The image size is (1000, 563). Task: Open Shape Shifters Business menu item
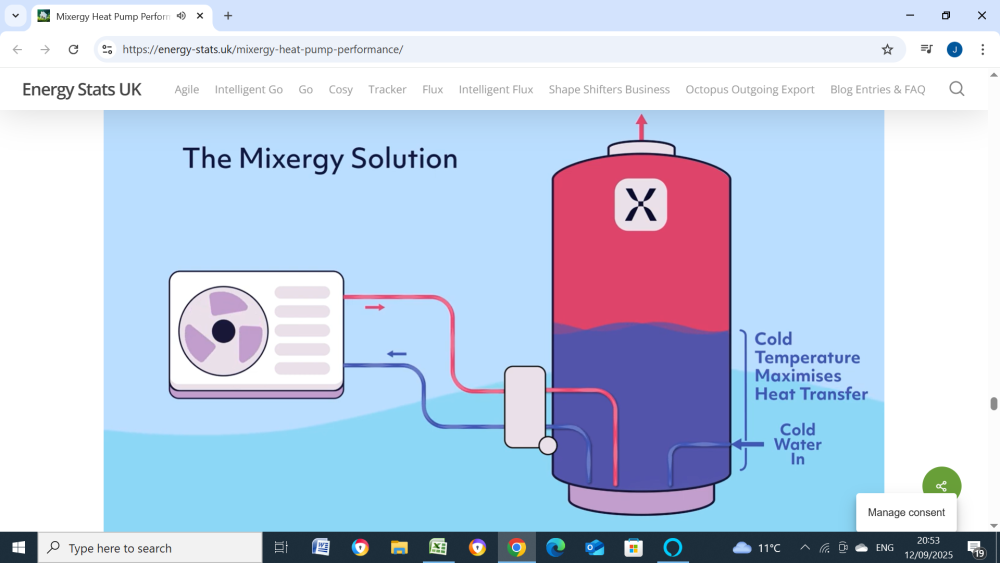click(x=609, y=89)
